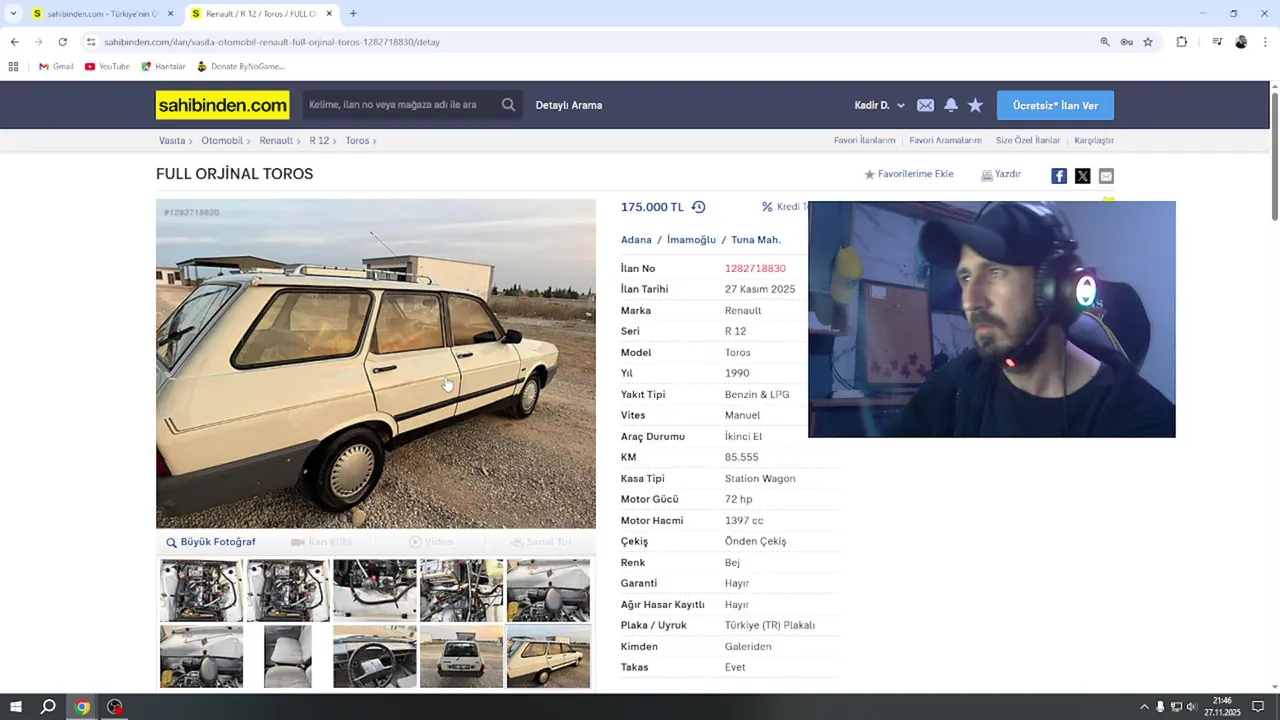Click Tuna Mah. neighborhood link
This screenshot has width=1280, height=720.
pos(755,240)
